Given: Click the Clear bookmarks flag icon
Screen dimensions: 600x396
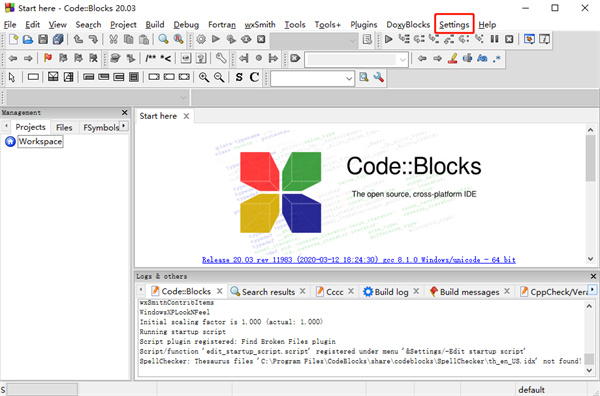Looking at the screenshot, I should [93, 58].
